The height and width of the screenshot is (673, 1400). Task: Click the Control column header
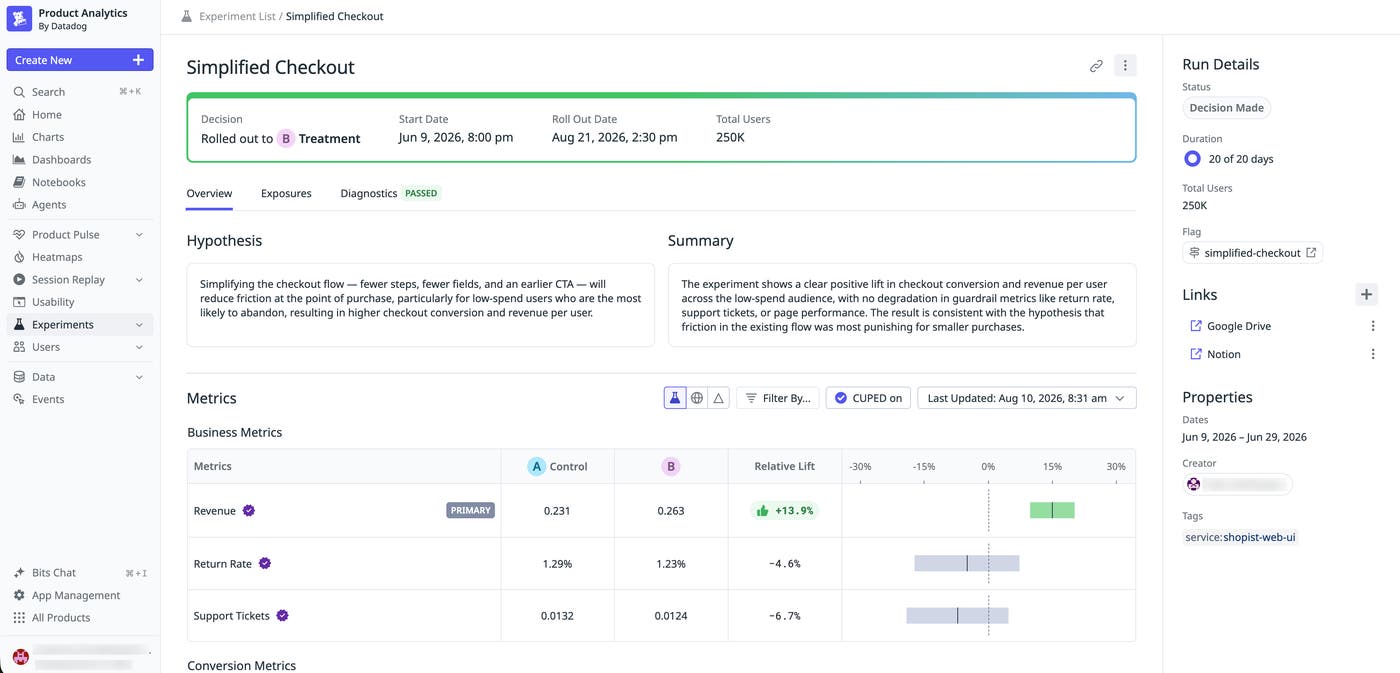click(x=558, y=466)
